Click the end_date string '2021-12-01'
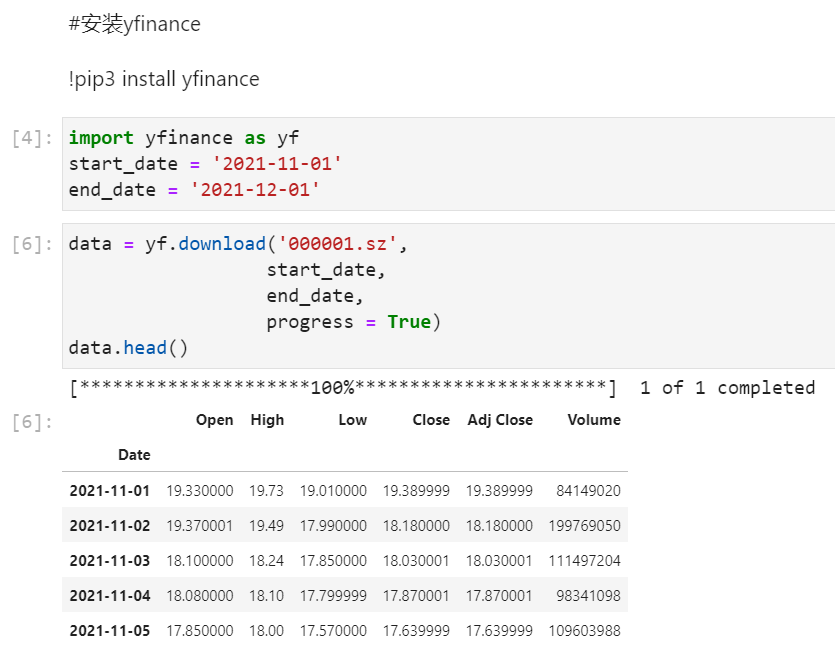The width and height of the screenshot is (835, 666). (x=257, y=189)
